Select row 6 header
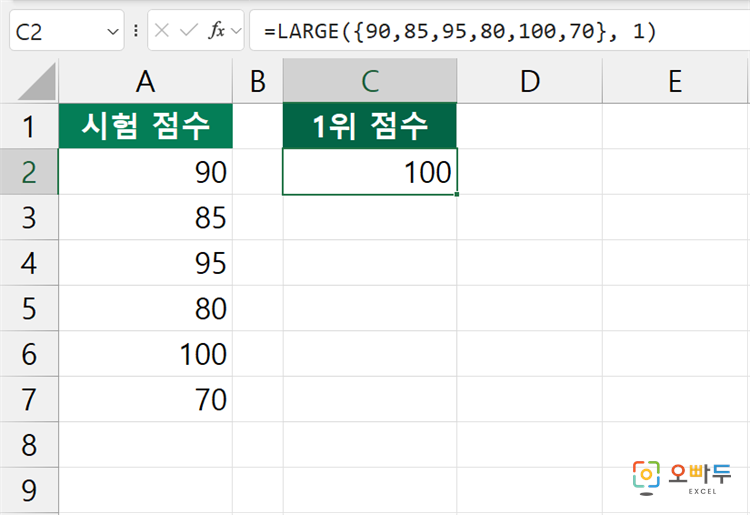The width and height of the screenshot is (750, 515). [29, 353]
